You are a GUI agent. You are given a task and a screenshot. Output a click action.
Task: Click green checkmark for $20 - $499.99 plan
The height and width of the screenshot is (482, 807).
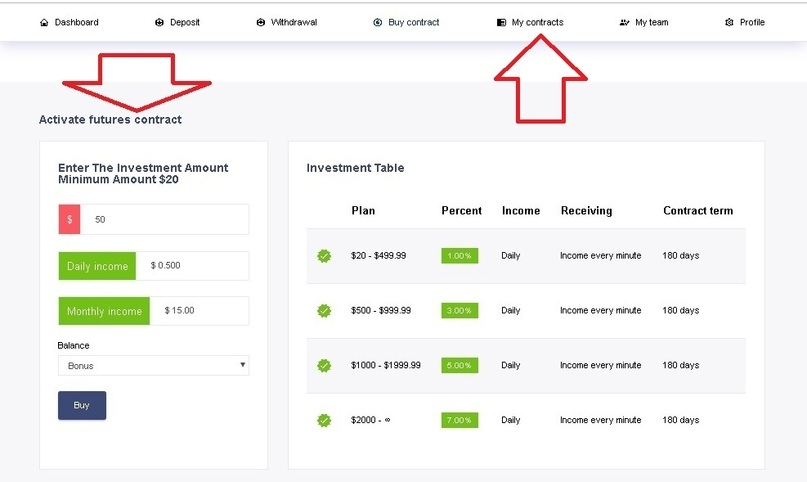click(324, 256)
